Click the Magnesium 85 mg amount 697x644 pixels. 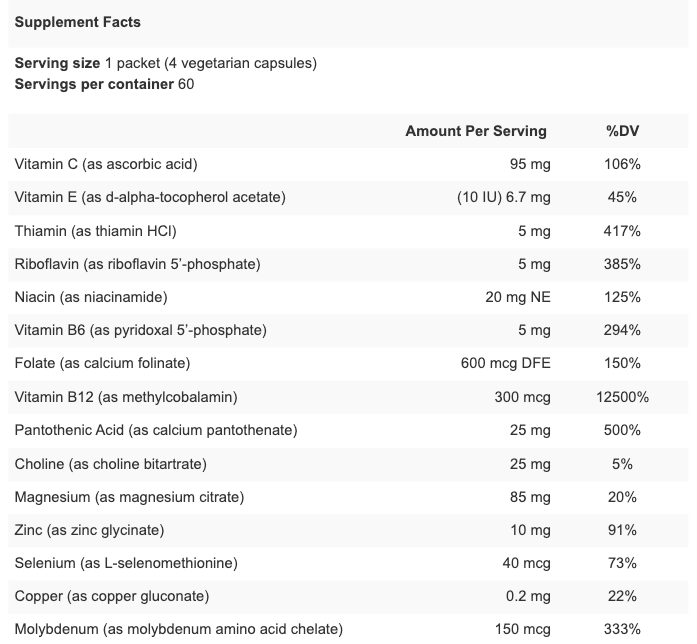coord(530,497)
